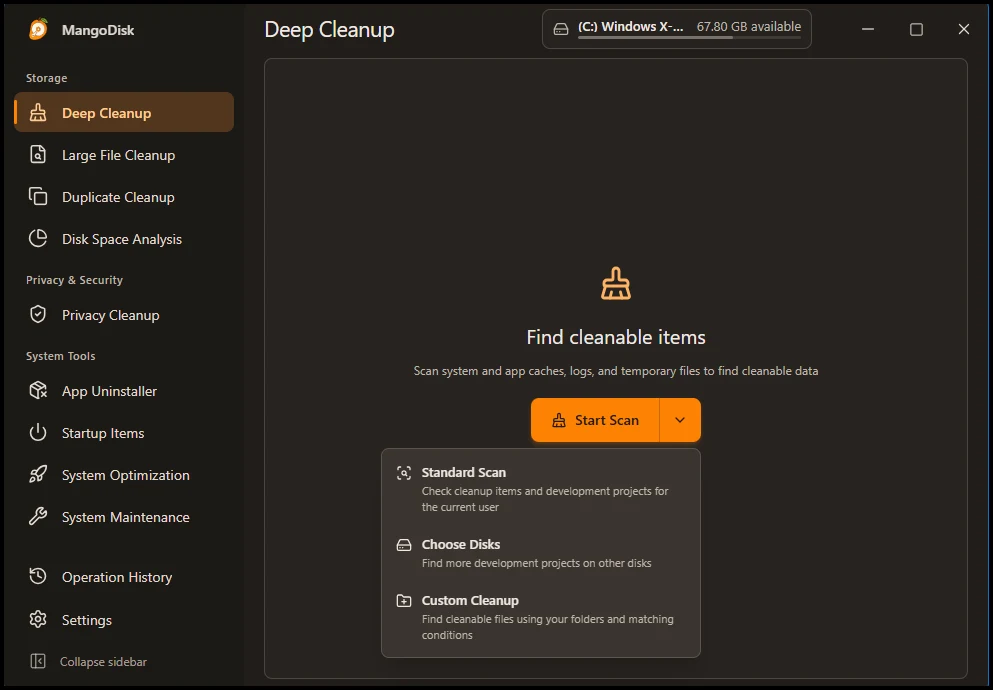This screenshot has height=690, width=993.
Task: Click the disk drive icon in header
Action: pos(560,29)
